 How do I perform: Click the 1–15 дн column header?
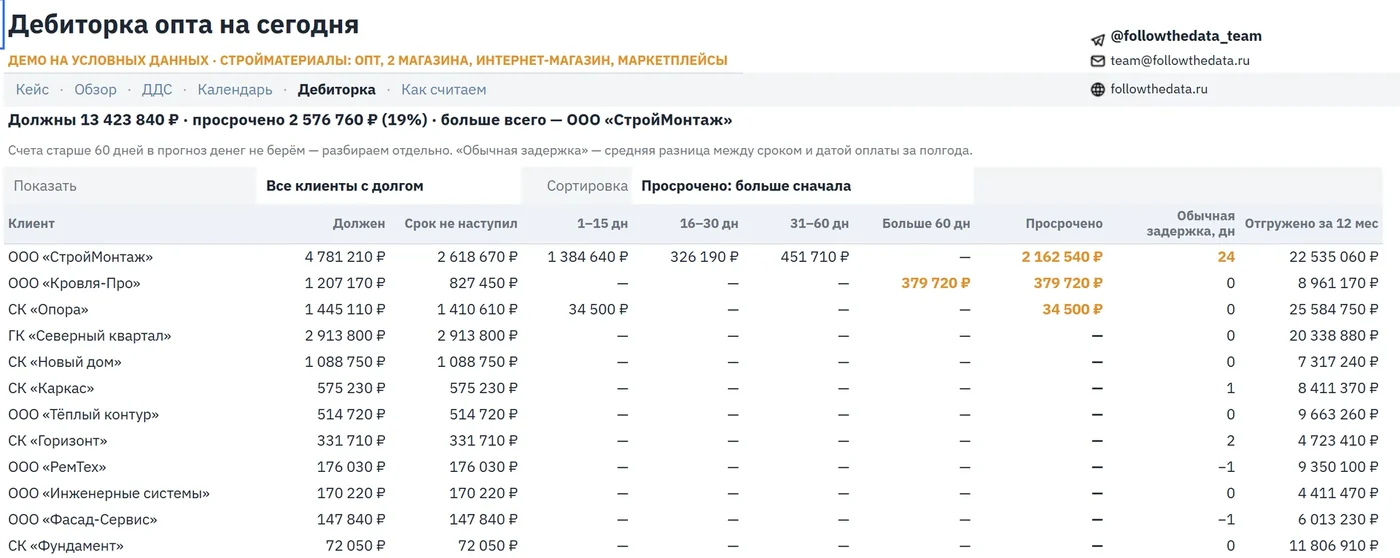pyautogui.click(x=601, y=224)
